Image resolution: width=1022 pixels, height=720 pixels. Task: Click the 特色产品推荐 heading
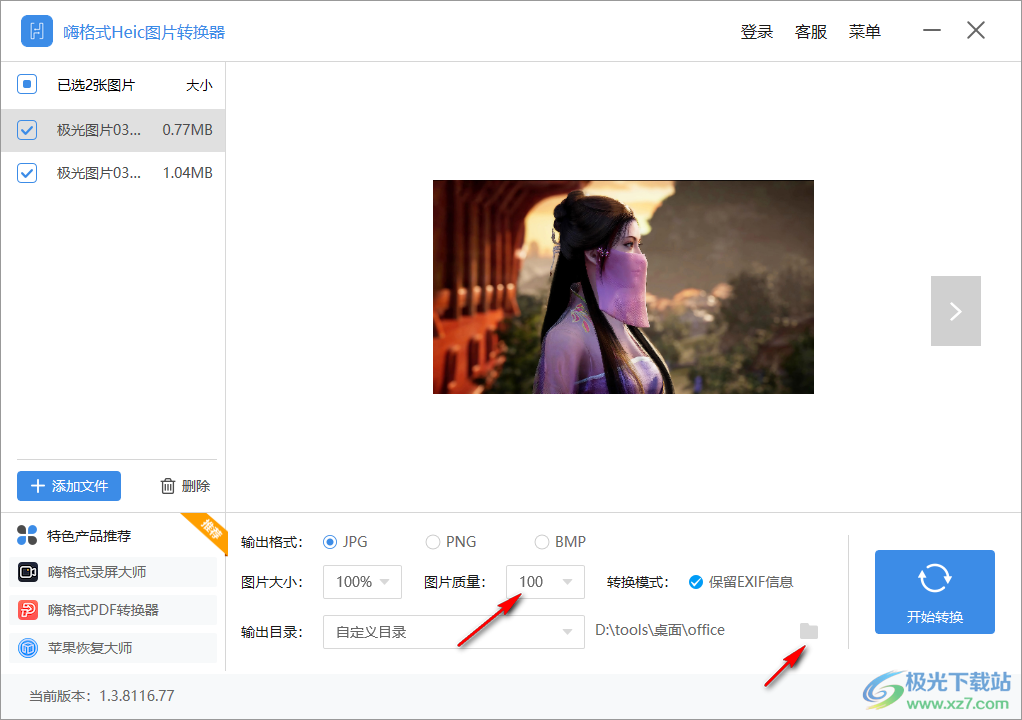[89, 536]
